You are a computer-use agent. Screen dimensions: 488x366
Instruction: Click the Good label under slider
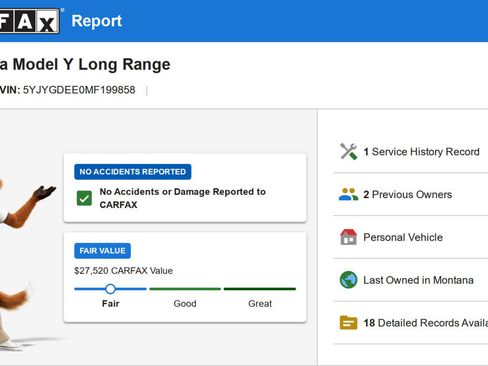point(185,304)
